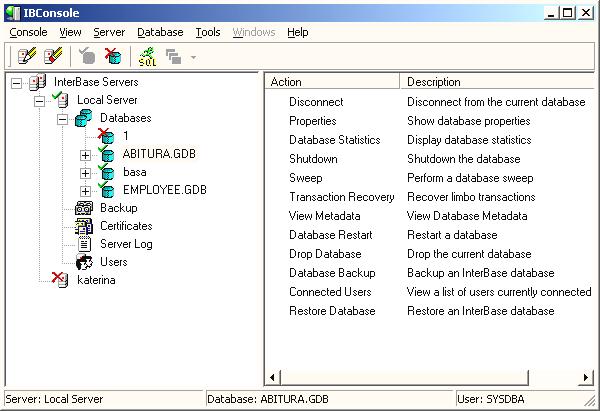Viewport: 600px width, 411px height.
Task: Collapse the Local Server node
Action: click(39, 101)
